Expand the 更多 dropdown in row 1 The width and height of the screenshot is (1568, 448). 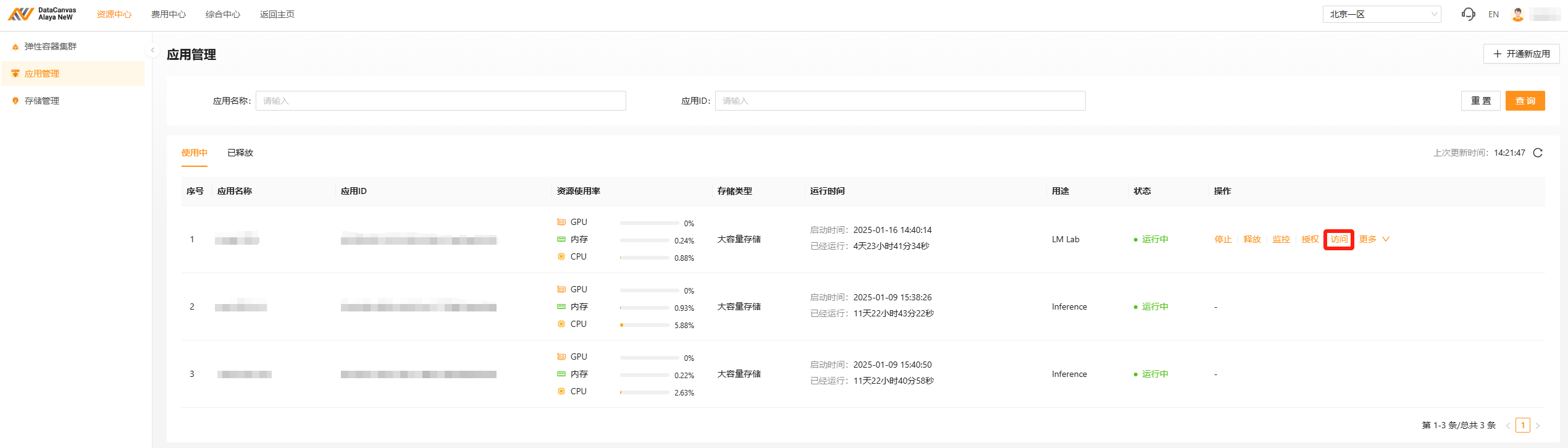(x=1373, y=239)
